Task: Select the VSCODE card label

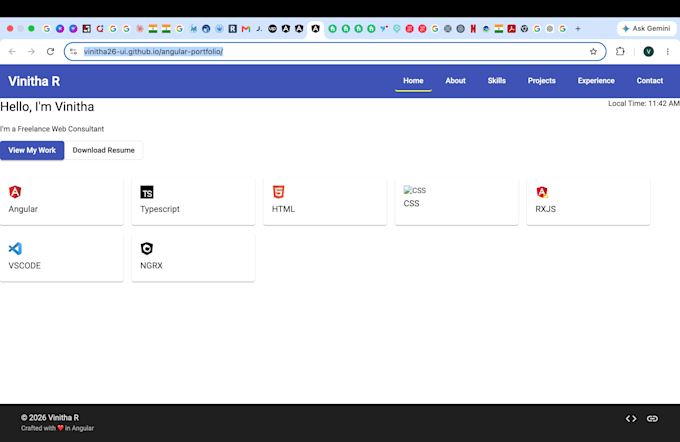Action: pyautogui.click(x=25, y=265)
